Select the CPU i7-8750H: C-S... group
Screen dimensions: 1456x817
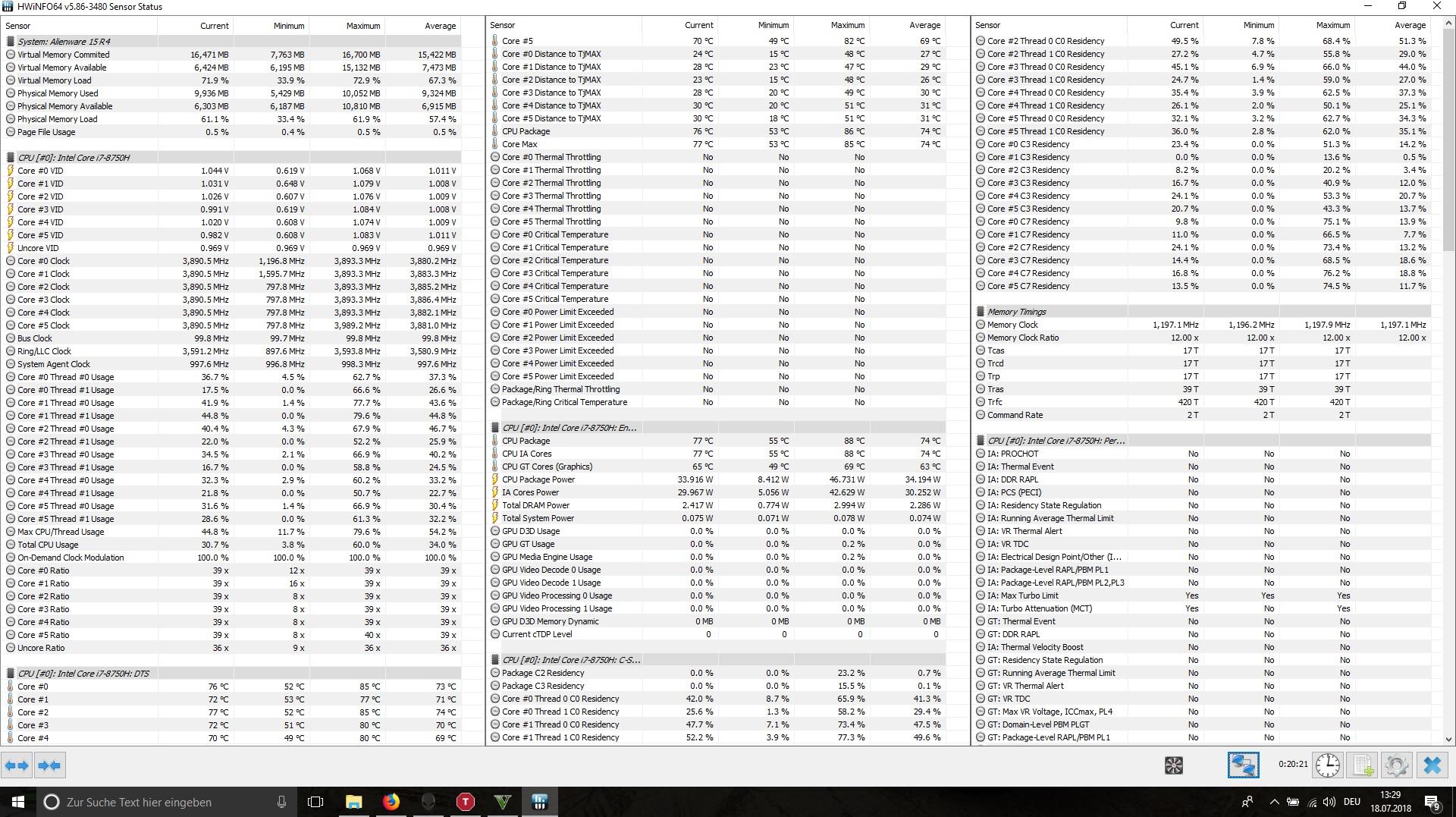[717, 660]
